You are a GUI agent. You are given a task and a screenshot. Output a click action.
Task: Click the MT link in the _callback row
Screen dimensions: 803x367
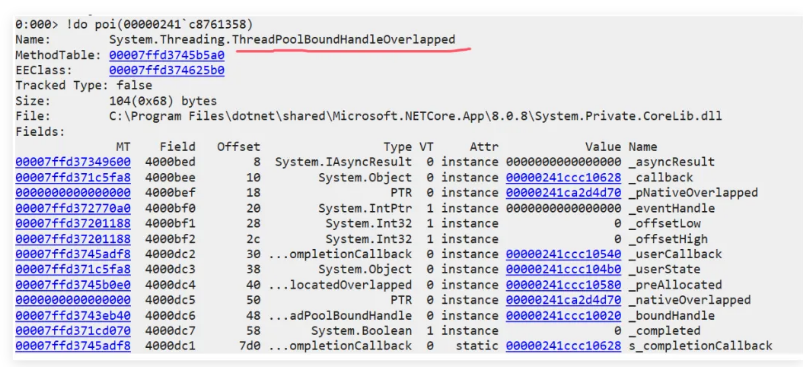(x=73, y=177)
